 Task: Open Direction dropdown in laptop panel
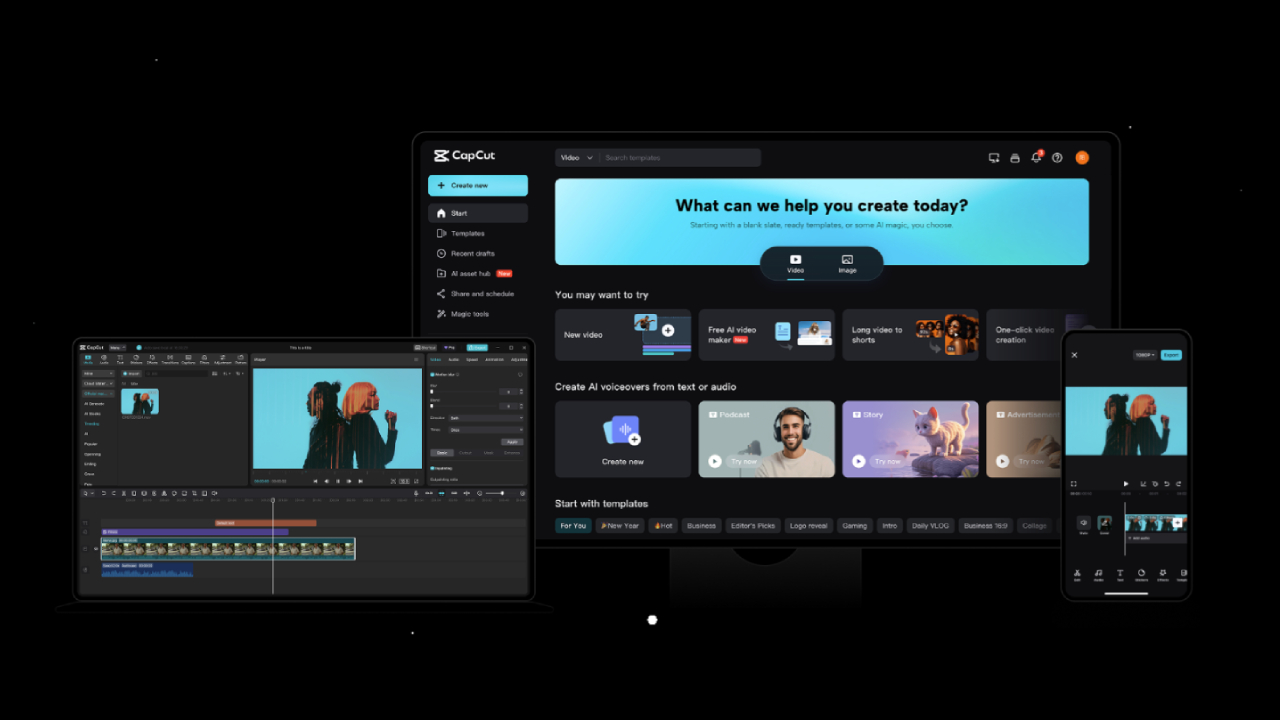pos(485,418)
